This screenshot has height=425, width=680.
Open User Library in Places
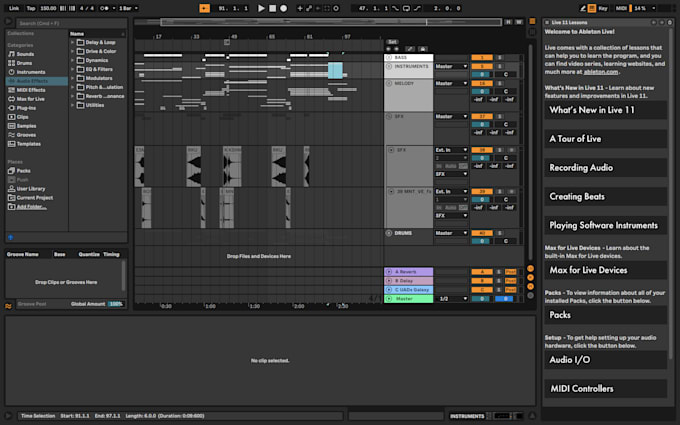pyautogui.click(x=31, y=189)
